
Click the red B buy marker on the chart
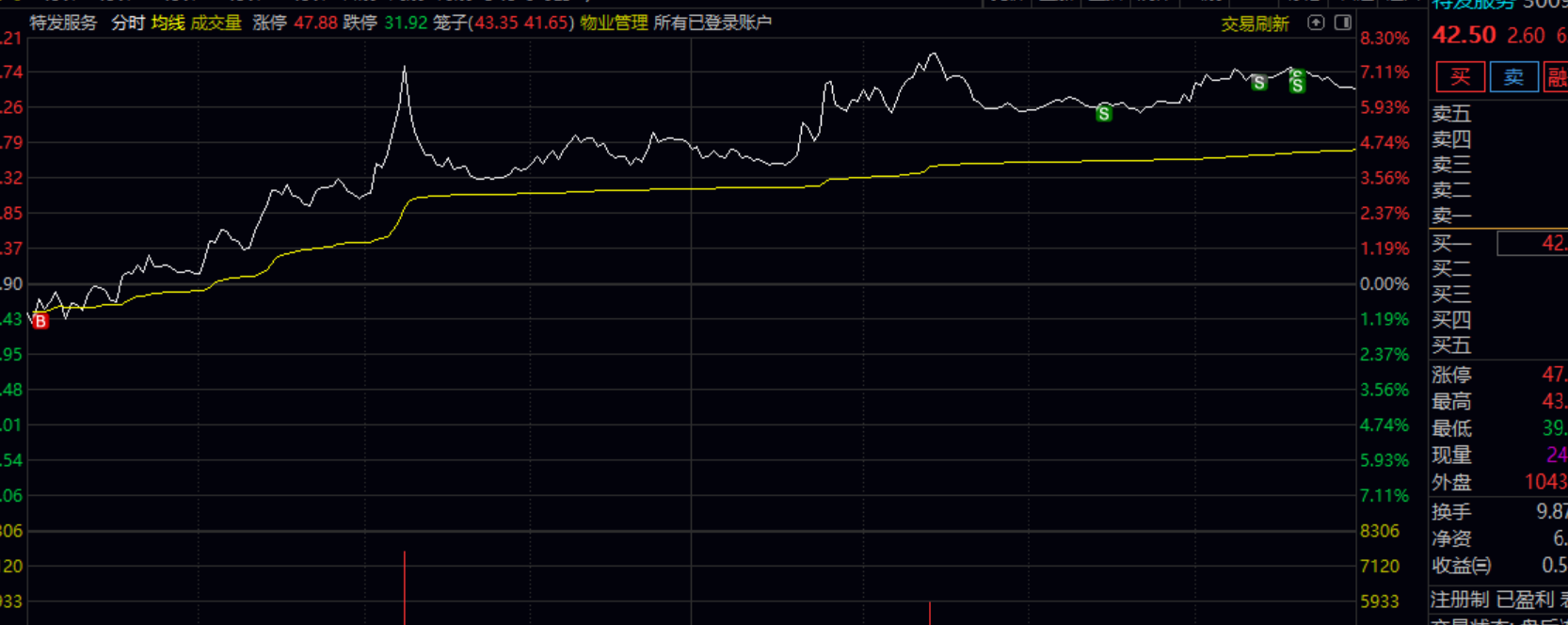click(40, 322)
